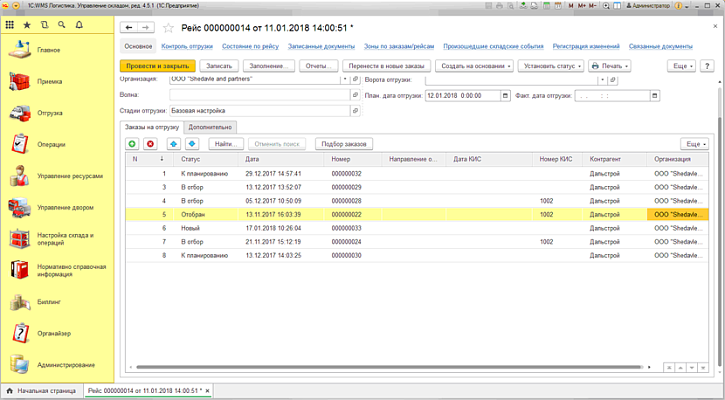Click the План. дата отгрузки field
Image resolution: width=725 pixels, height=400 pixels.
click(464, 96)
